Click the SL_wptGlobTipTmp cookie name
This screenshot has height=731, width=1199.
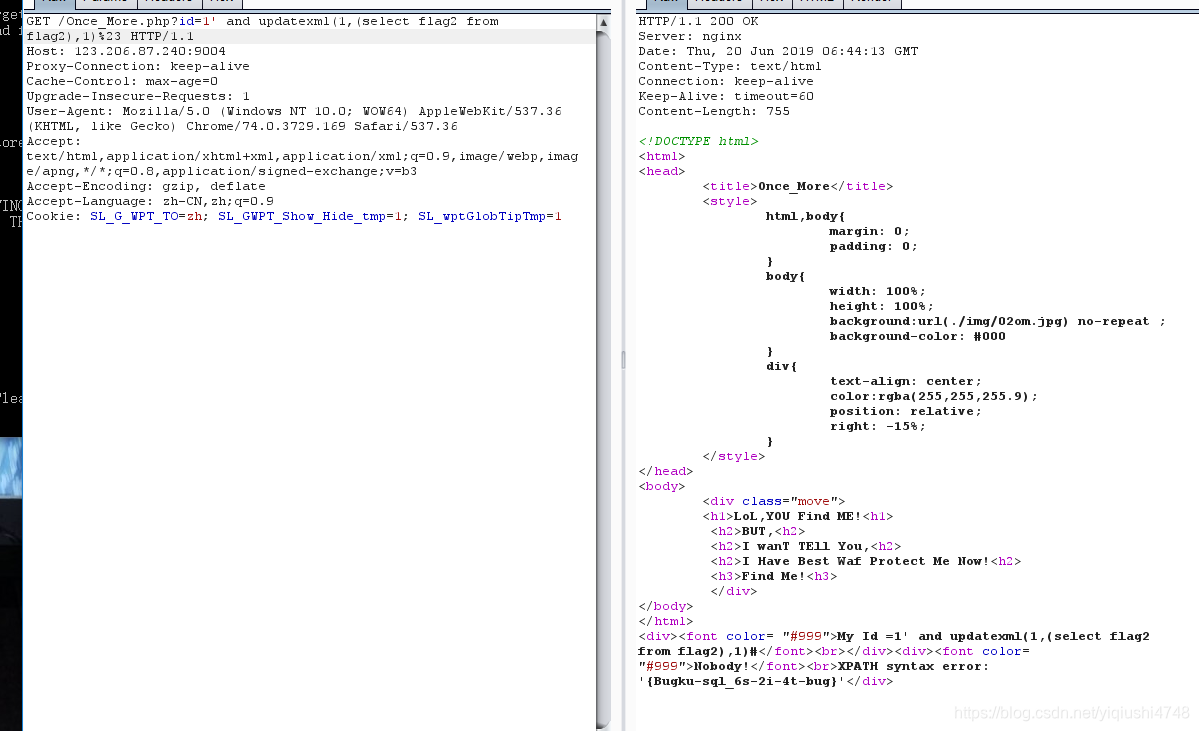point(482,216)
